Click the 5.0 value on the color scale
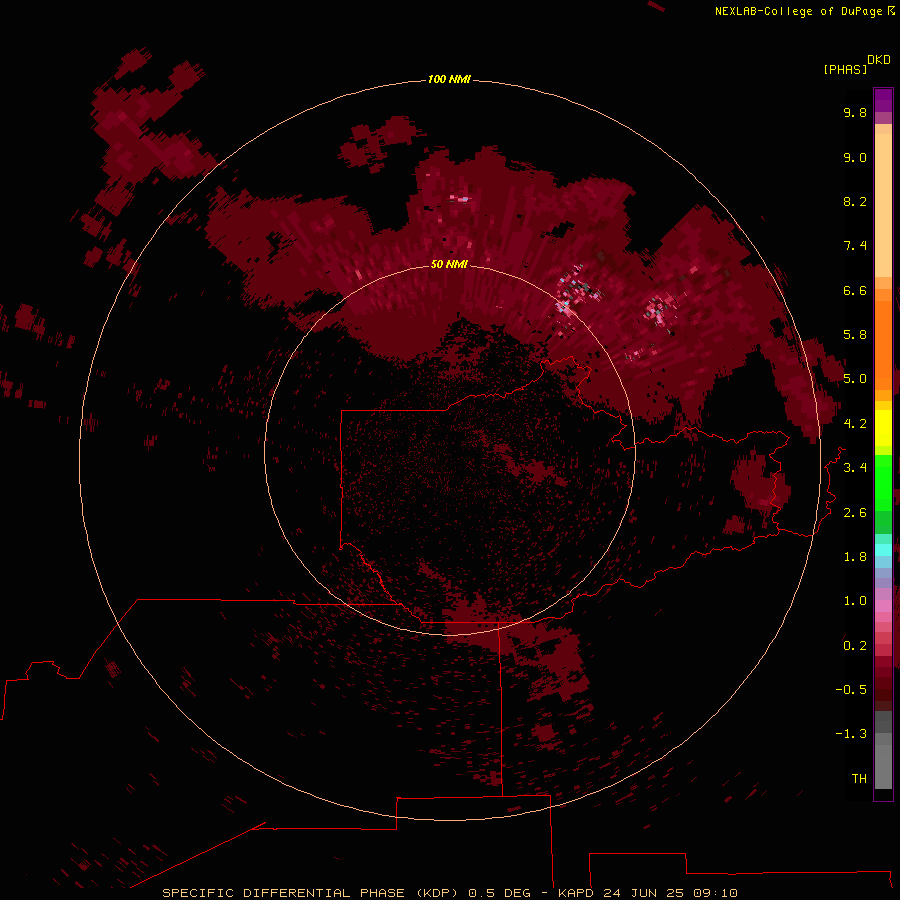This screenshot has width=900, height=900. [x=855, y=379]
